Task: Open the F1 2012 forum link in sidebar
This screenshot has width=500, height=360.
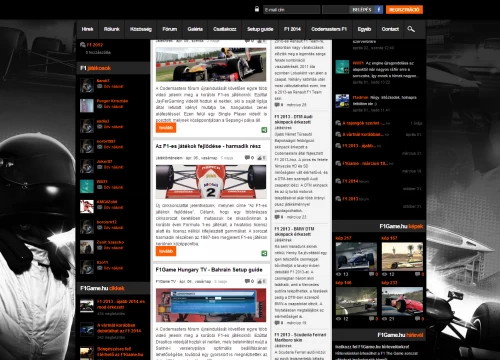Action: [95, 45]
